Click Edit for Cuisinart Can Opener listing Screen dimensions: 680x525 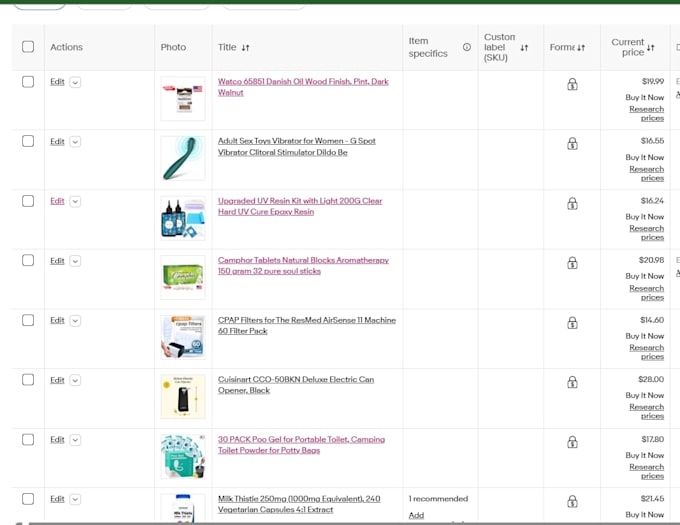coord(57,380)
